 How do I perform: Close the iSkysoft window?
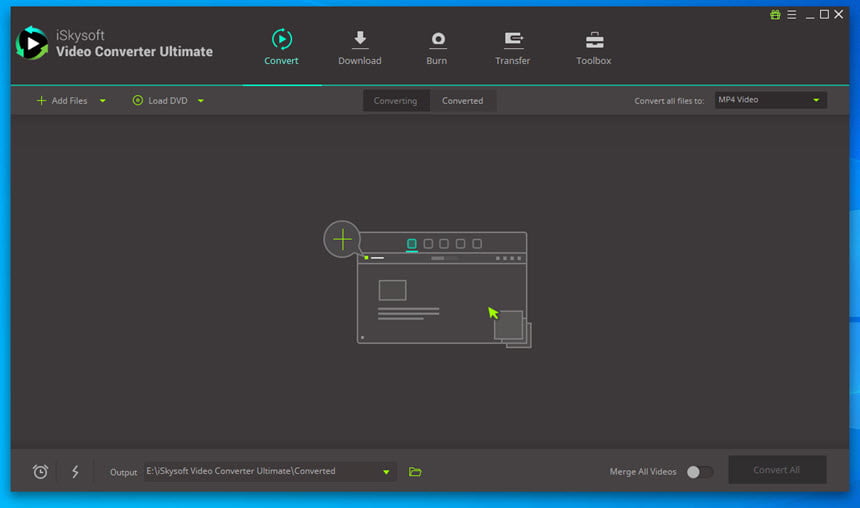[x=839, y=14]
